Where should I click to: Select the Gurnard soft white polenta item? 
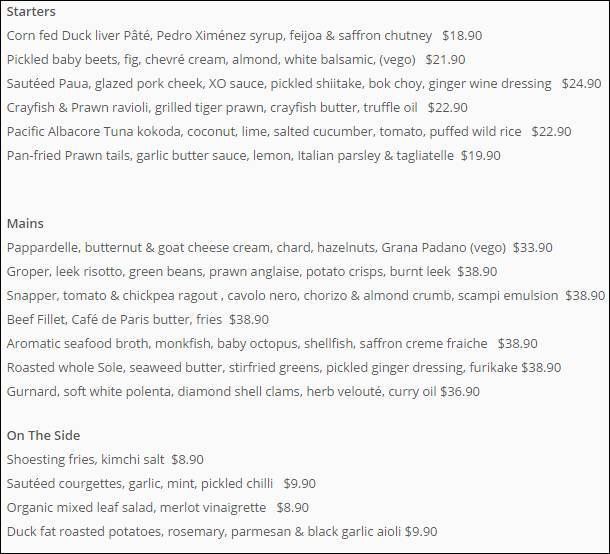(x=243, y=392)
